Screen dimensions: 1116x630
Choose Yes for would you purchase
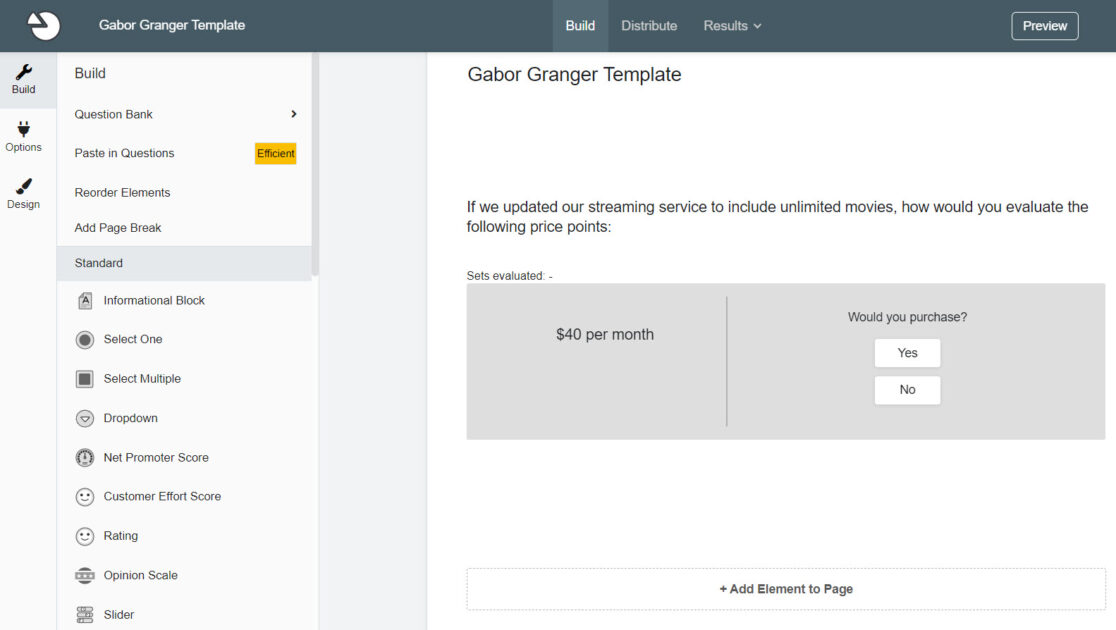[907, 353]
